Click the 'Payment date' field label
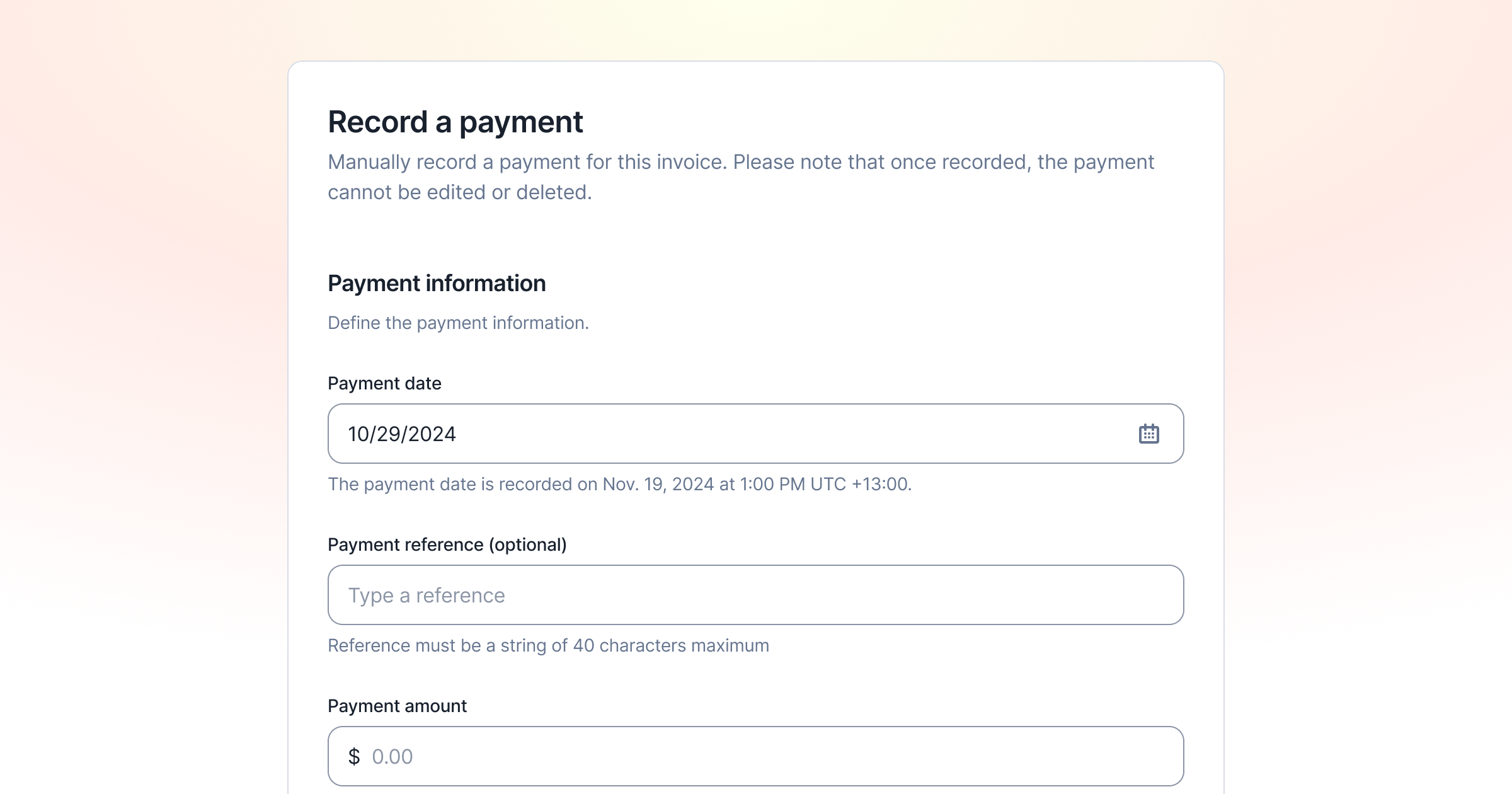 click(x=384, y=383)
